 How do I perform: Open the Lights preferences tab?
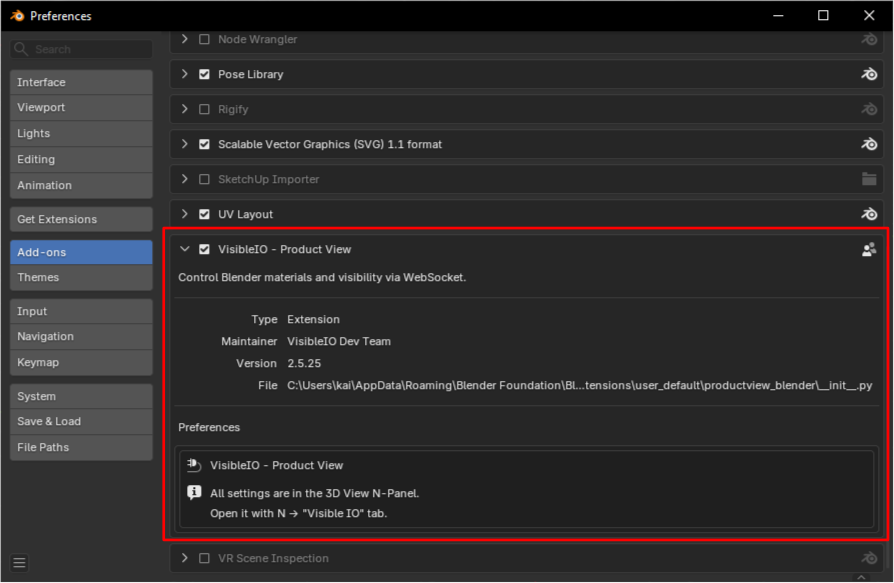[81, 133]
